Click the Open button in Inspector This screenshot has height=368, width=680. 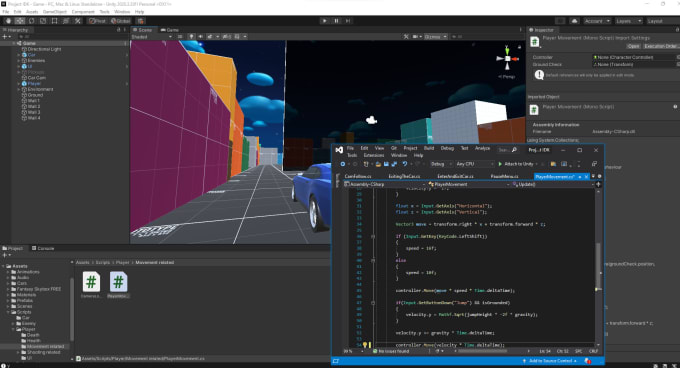click(x=633, y=46)
